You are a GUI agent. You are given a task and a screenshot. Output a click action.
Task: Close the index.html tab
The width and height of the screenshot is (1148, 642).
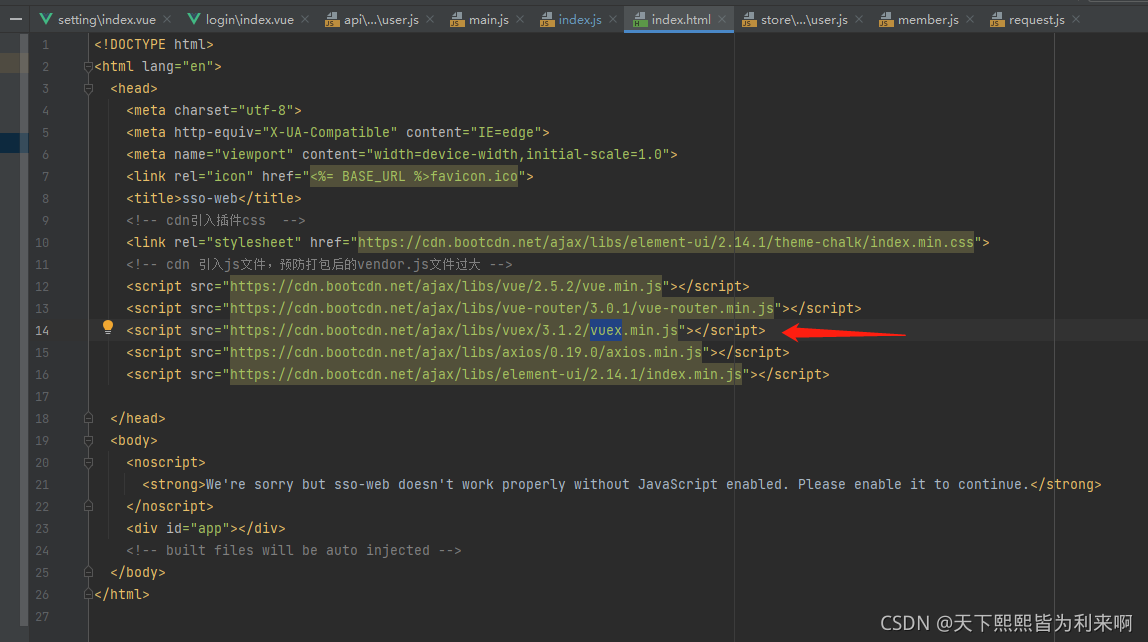pyautogui.click(x=722, y=19)
